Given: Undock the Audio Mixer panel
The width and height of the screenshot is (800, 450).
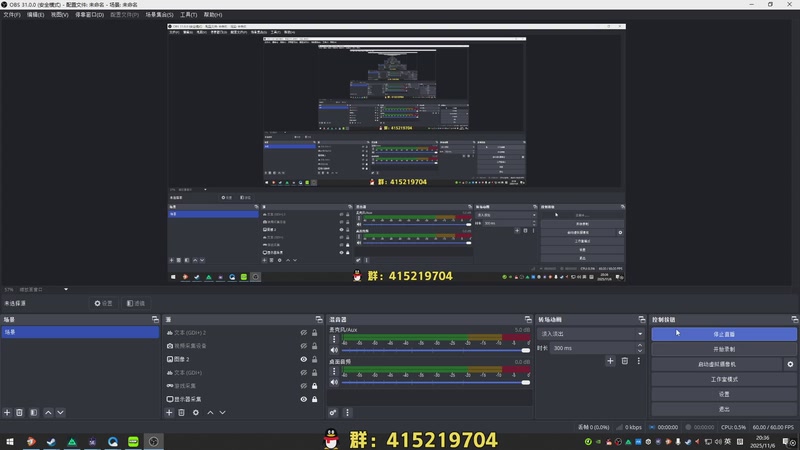Looking at the screenshot, I should click(x=528, y=319).
